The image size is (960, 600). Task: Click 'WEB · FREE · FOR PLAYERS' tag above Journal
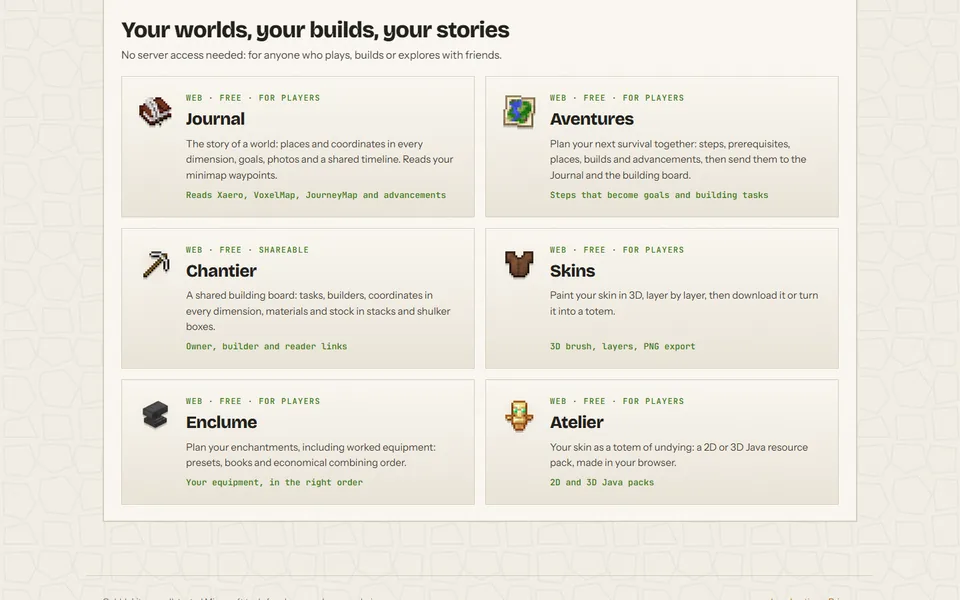pos(253,98)
